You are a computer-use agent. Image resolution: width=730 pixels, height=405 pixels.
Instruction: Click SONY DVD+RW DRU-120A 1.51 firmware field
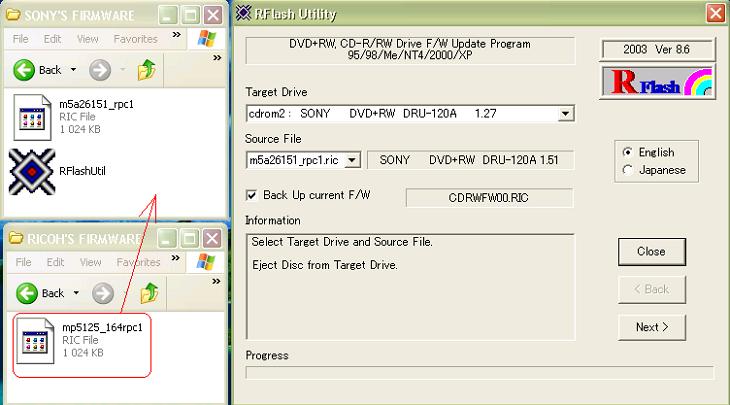[470, 160]
